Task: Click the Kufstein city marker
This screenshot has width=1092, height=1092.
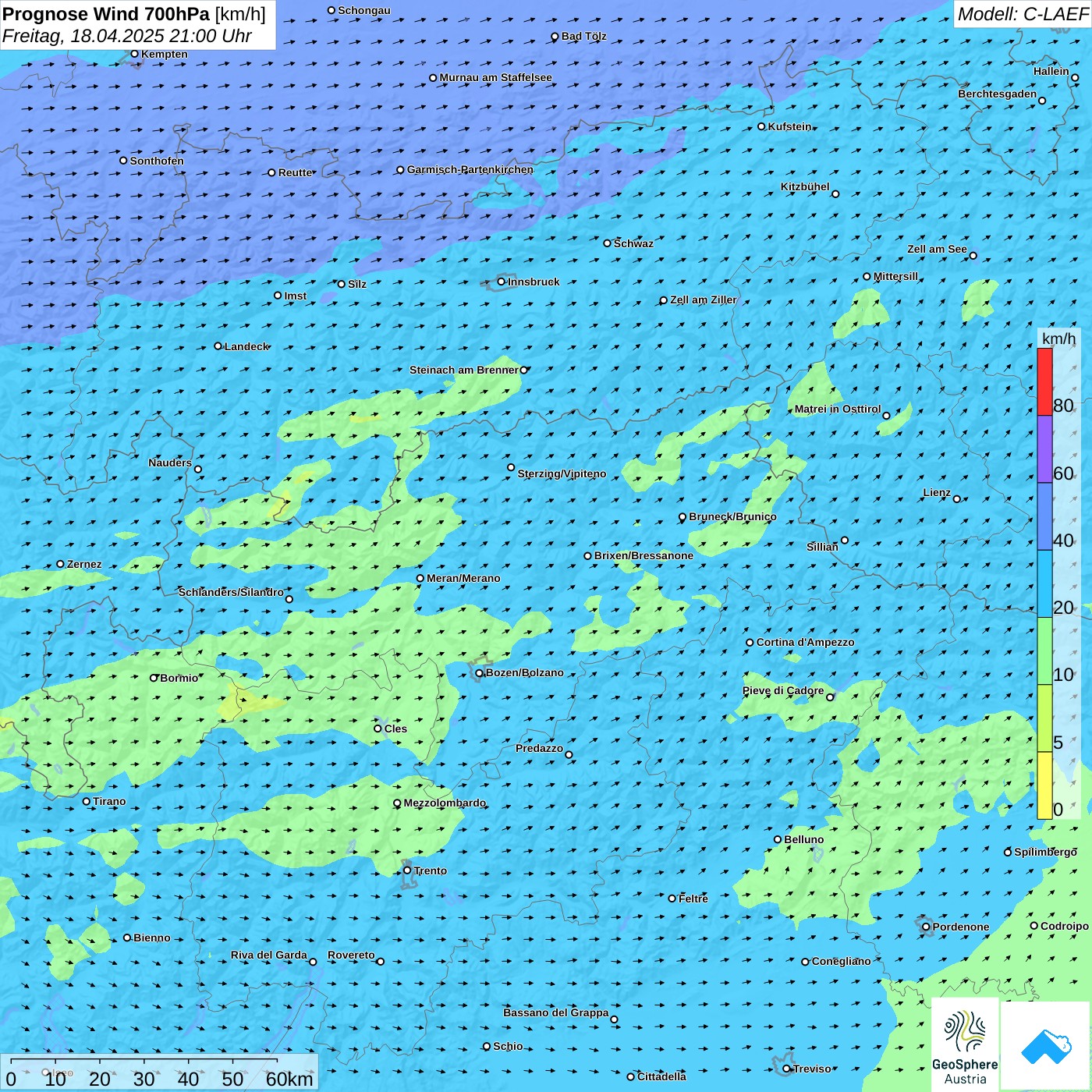Action: point(761,126)
